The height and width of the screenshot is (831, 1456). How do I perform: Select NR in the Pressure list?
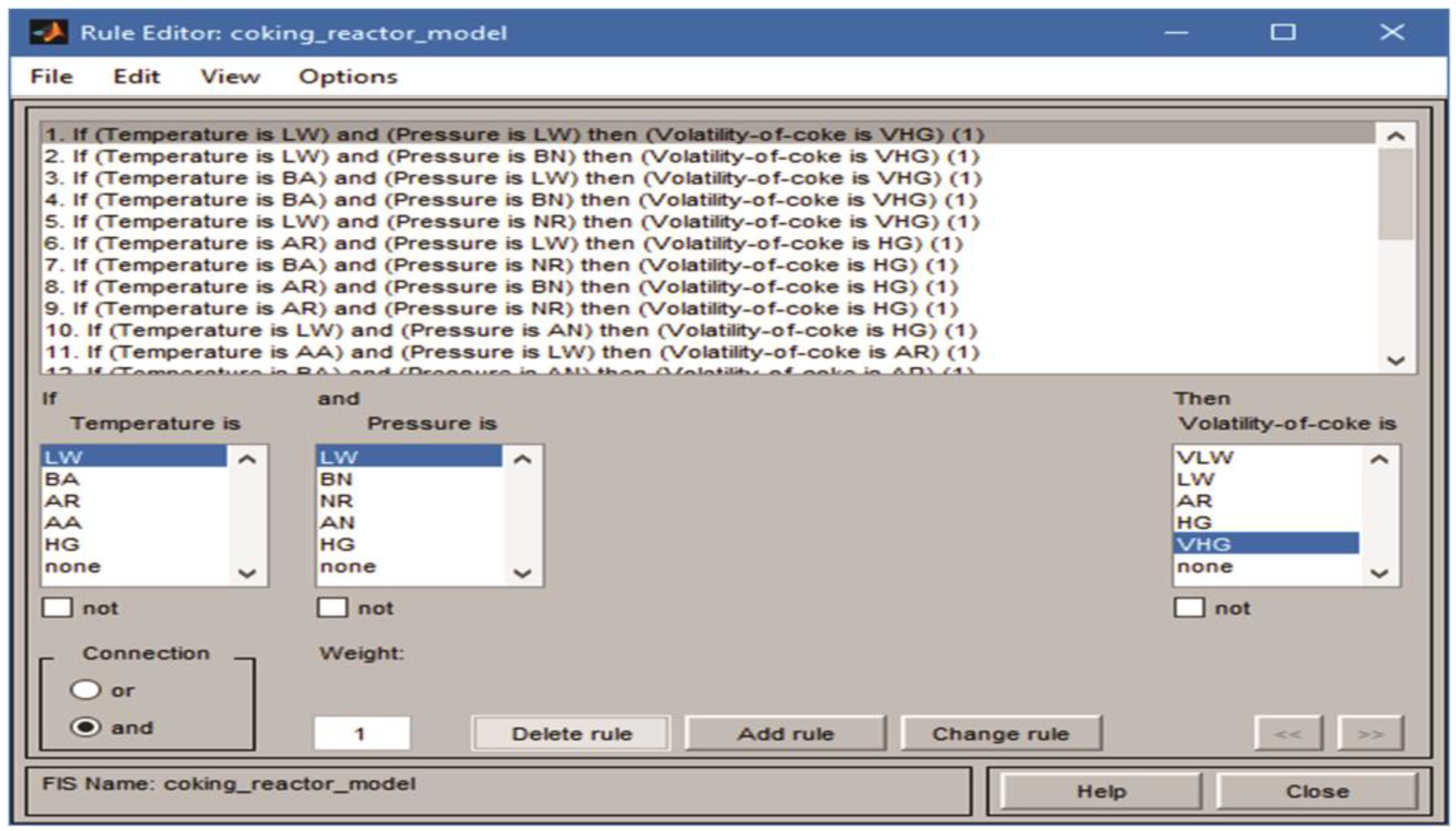point(337,501)
